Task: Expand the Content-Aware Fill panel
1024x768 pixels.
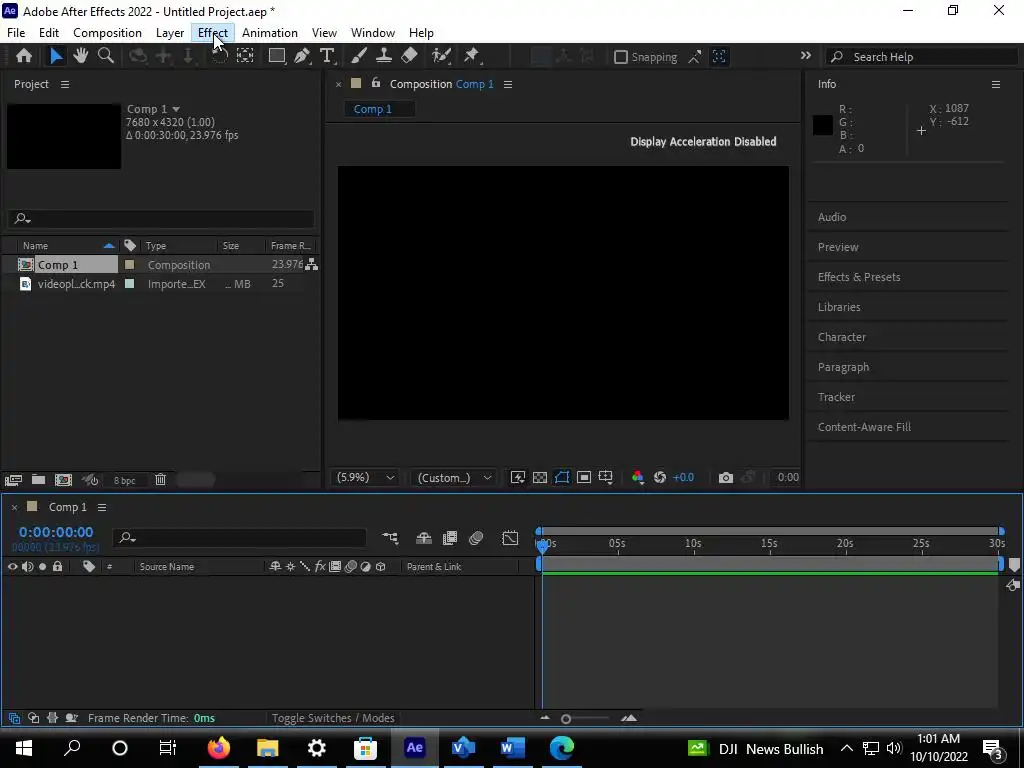Action: click(x=864, y=427)
